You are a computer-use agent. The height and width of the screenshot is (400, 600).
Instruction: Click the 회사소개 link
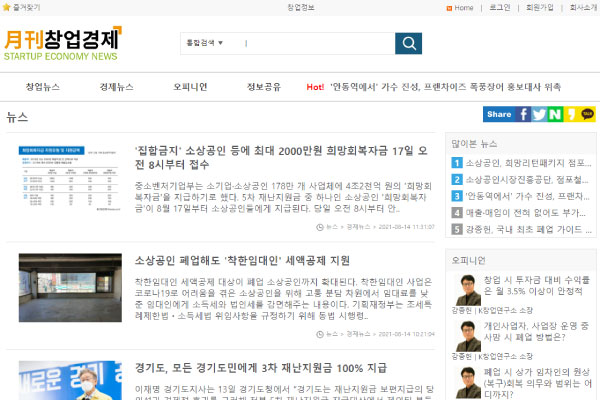pos(583,8)
